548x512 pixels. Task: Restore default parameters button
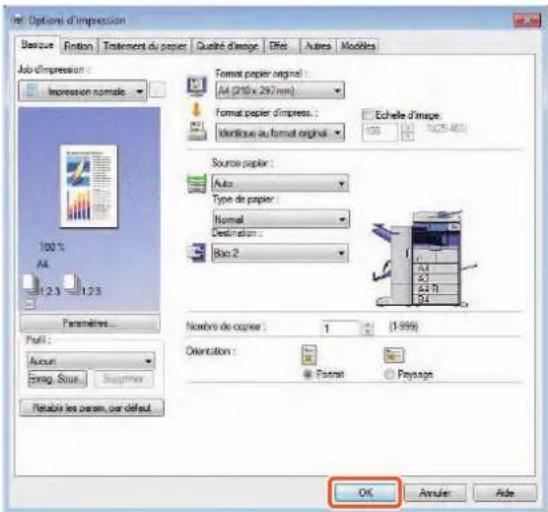pyautogui.click(x=92, y=408)
